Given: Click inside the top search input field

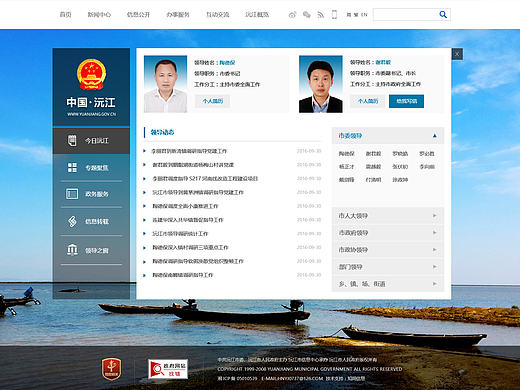Looking at the screenshot, I should coord(406,14).
